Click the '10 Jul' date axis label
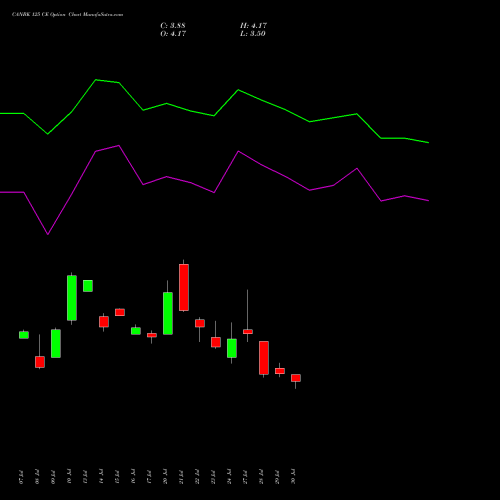 point(69,477)
